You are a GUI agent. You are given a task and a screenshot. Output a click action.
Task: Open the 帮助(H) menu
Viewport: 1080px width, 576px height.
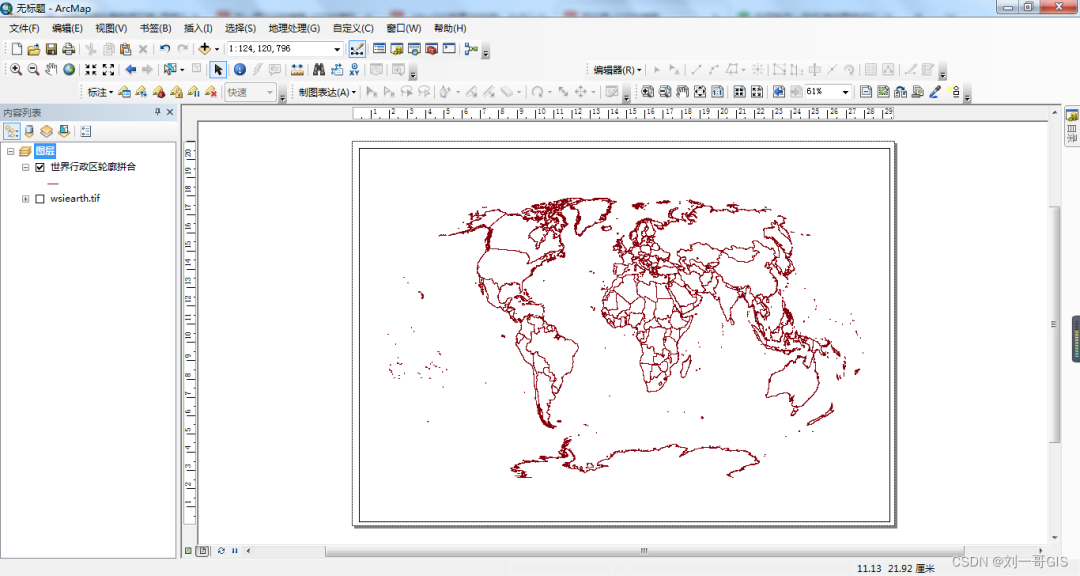click(x=450, y=28)
